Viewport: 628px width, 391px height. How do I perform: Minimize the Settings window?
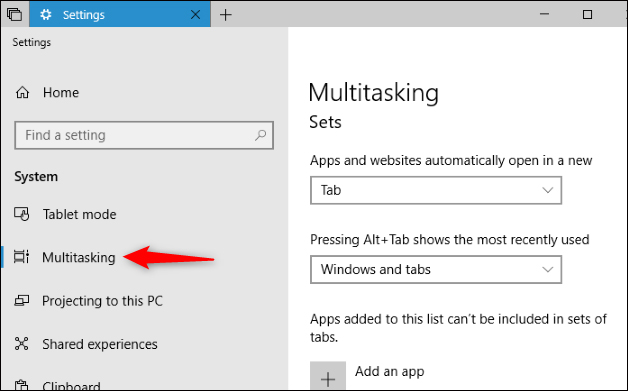(x=544, y=15)
